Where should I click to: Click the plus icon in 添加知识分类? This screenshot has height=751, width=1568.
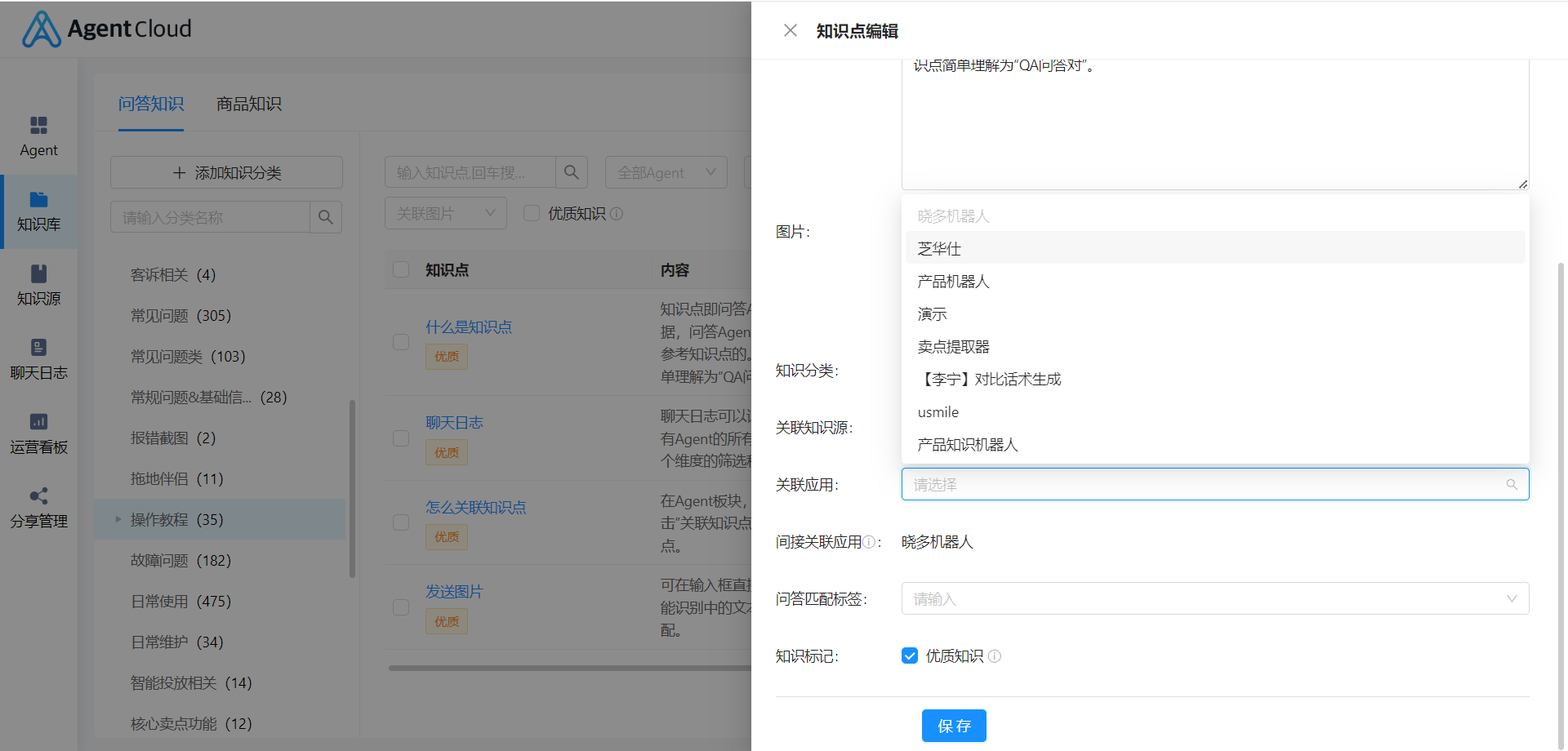pos(180,173)
